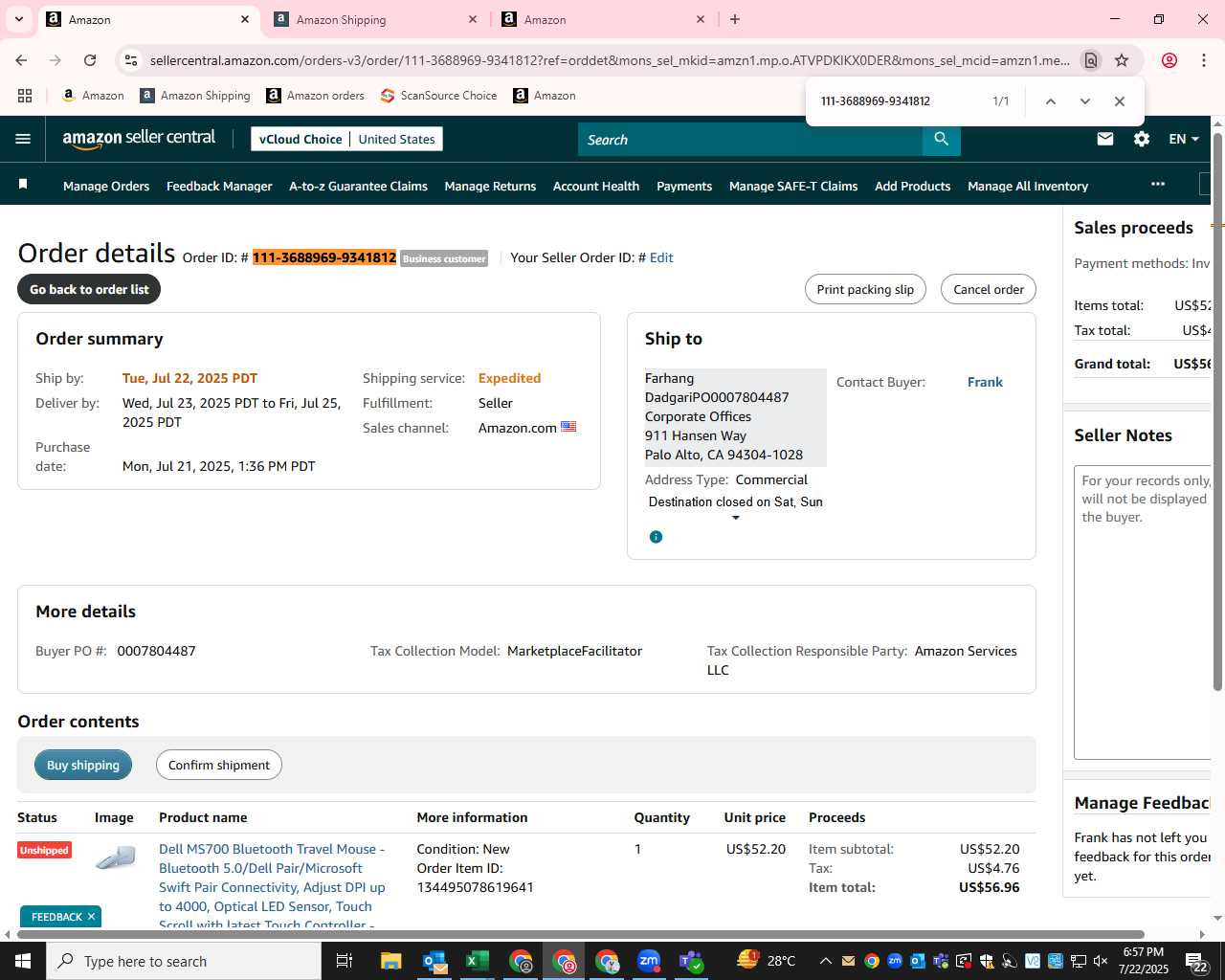This screenshot has width=1225, height=980.
Task: Click the Dell mouse product thumbnail
Action: pyautogui.click(x=116, y=857)
